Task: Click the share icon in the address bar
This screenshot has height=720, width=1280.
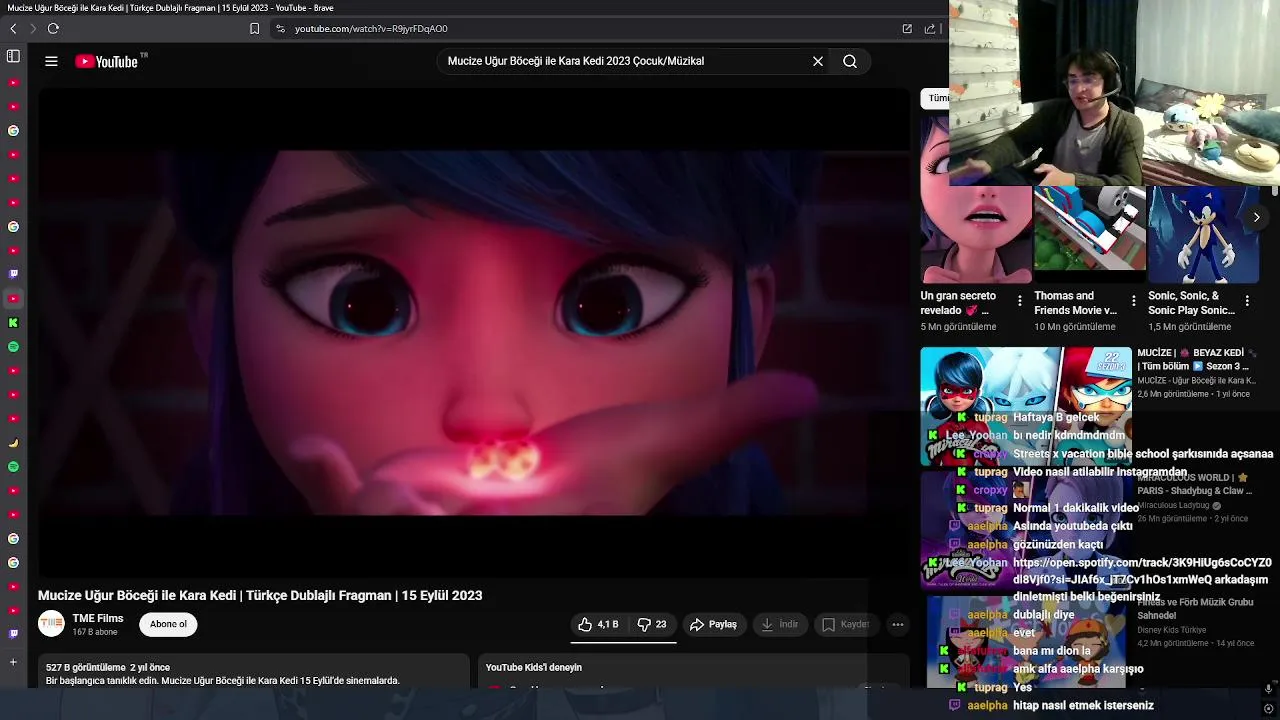Action: coord(930,29)
